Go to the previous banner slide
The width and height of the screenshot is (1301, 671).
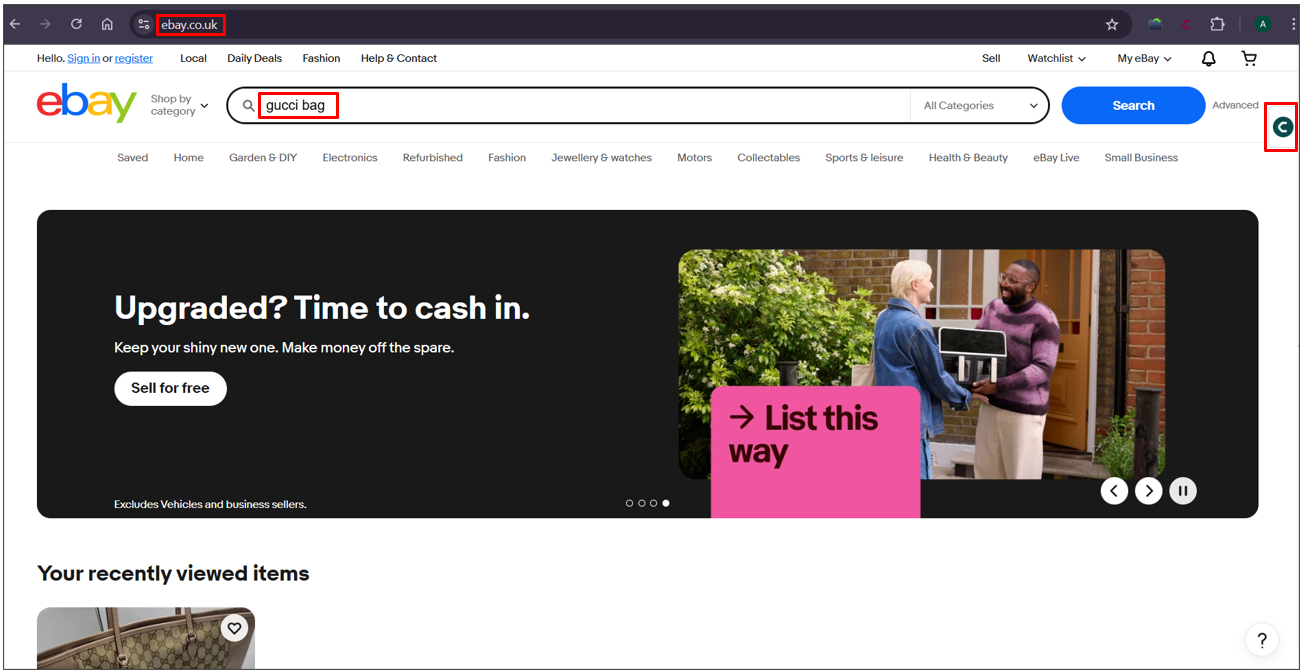coord(1115,491)
